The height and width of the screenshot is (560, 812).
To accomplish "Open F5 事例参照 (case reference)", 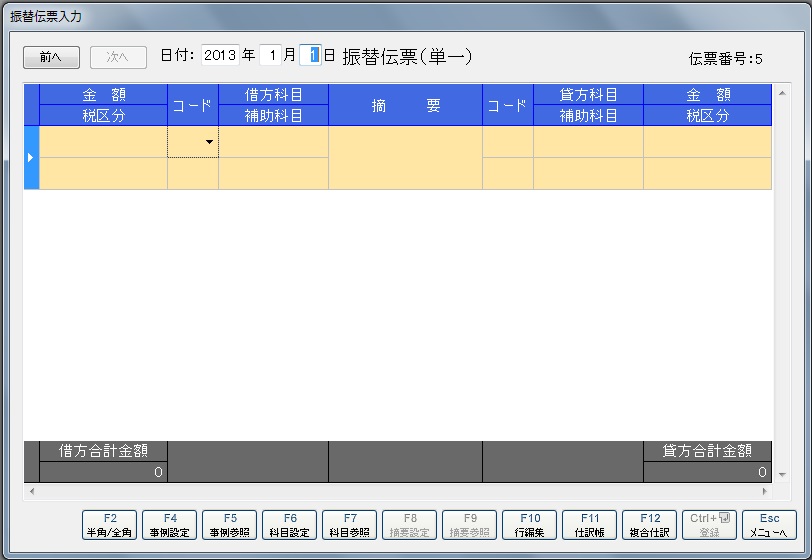I will click(229, 525).
